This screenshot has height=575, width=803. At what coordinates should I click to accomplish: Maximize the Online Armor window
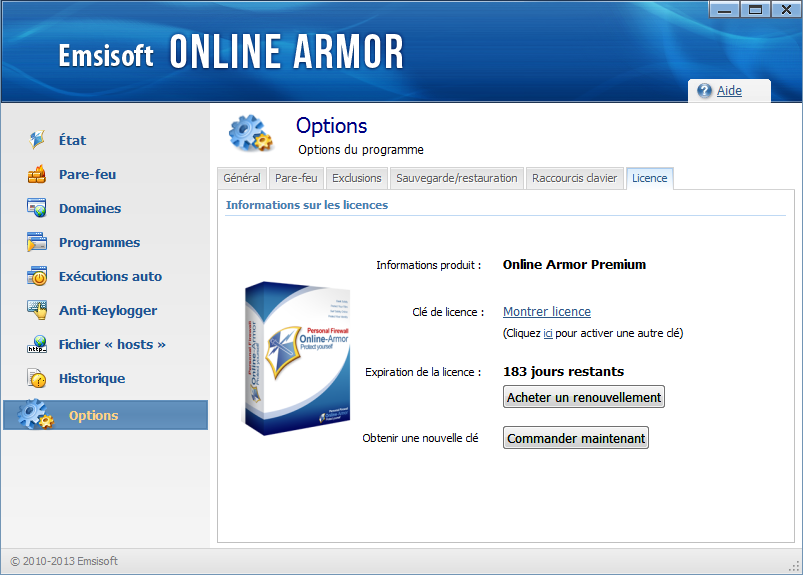coord(755,9)
